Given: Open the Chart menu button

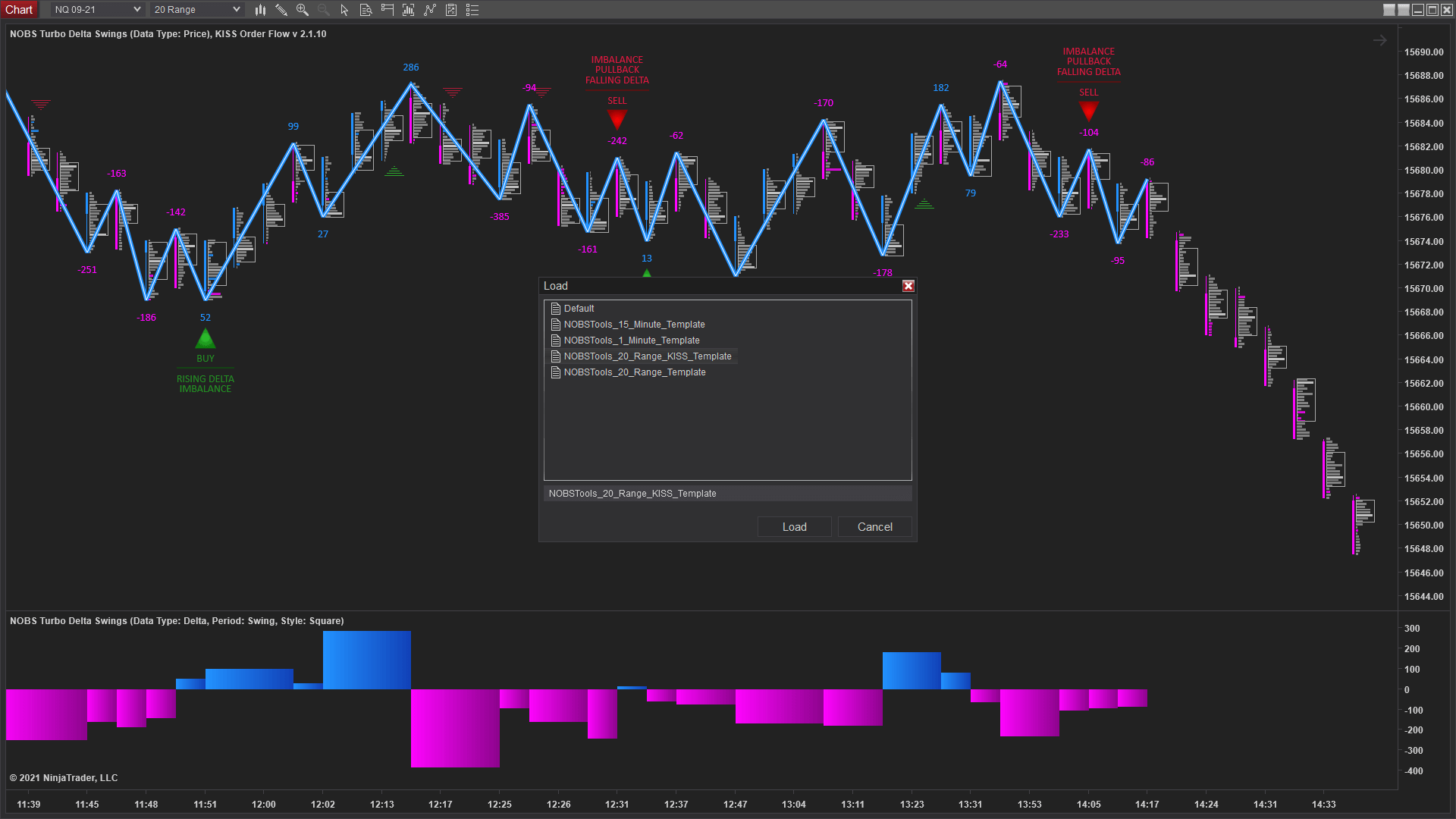Looking at the screenshot, I should [20, 10].
